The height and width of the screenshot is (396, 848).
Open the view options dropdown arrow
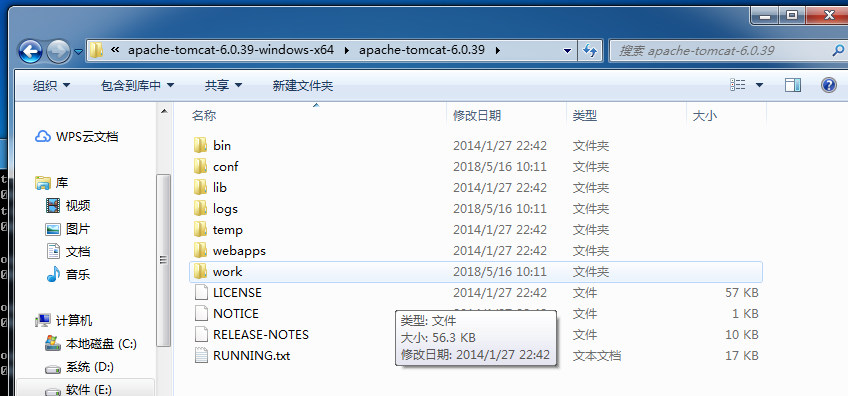pyautogui.click(x=759, y=85)
